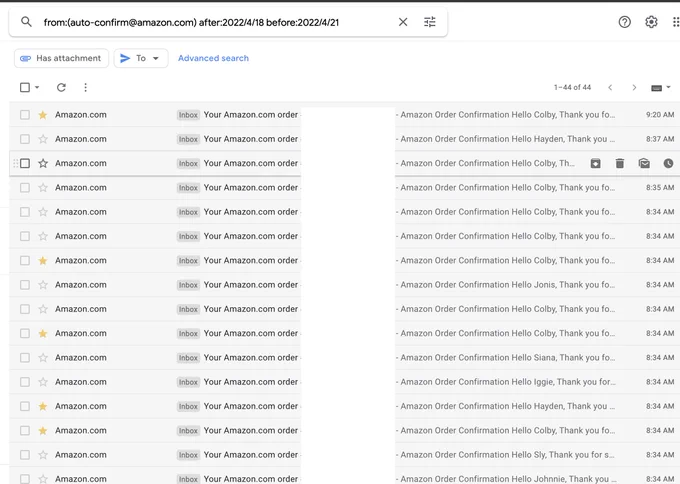
Task: Expand the select-all dropdown arrow
Action: (x=37, y=88)
